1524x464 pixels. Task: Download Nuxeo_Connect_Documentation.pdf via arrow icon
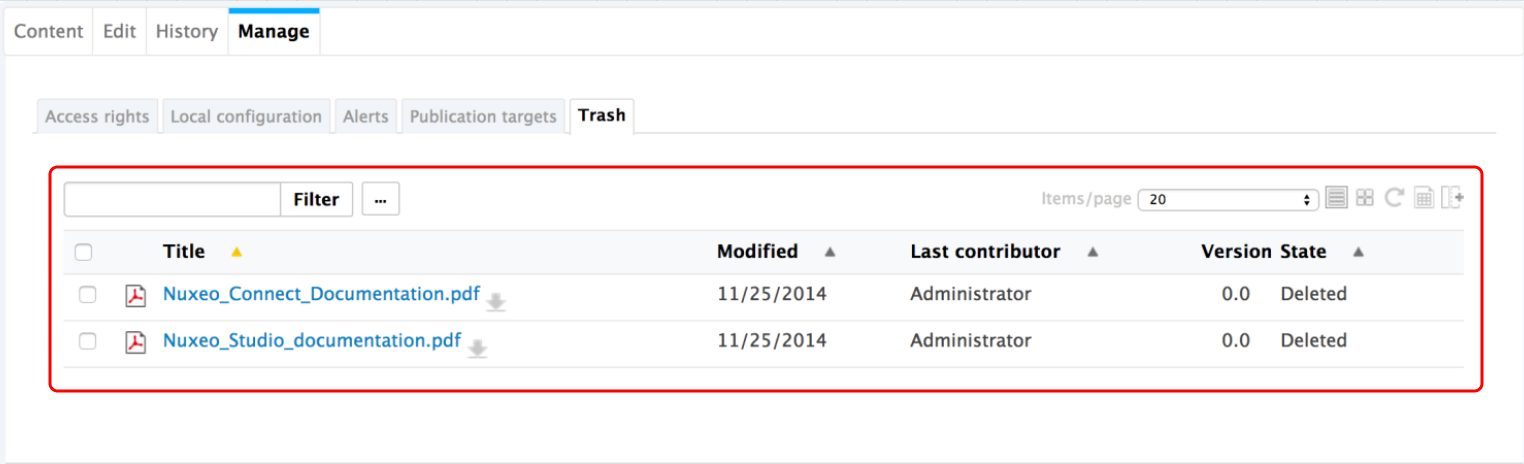click(496, 302)
